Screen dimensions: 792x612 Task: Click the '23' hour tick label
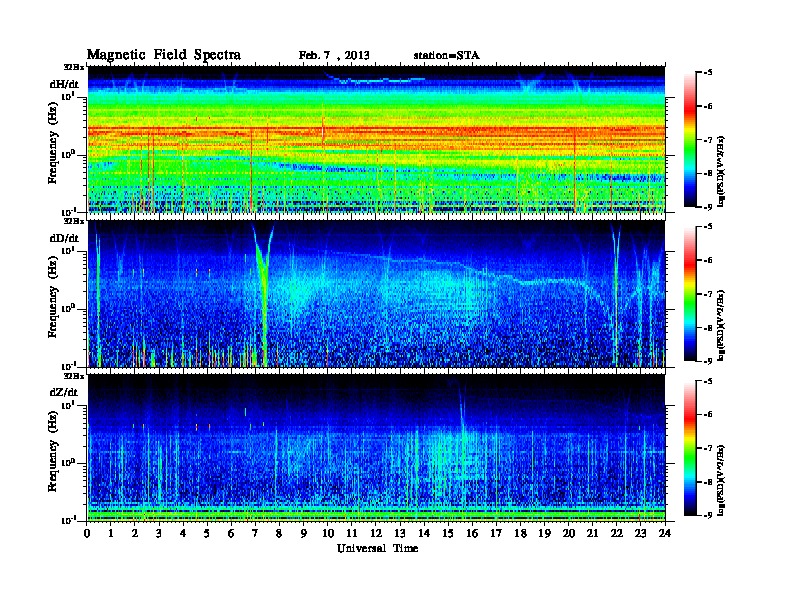coord(640,533)
